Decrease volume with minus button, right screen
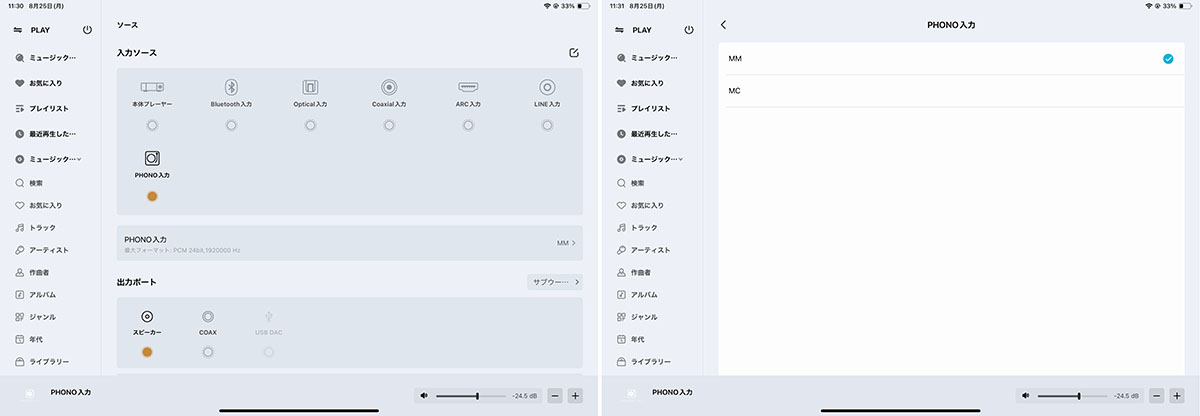 pos(1156,396)
